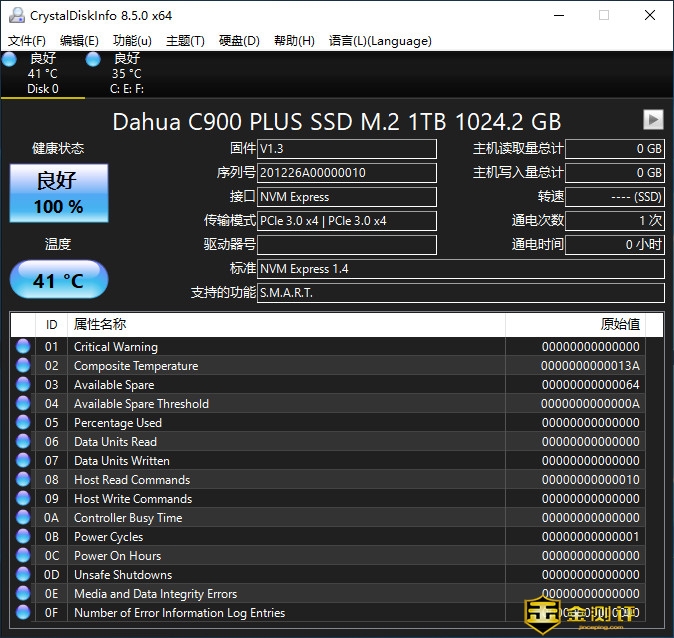Click status orb beside Unsafe Shutdowns

coord(23,575)
